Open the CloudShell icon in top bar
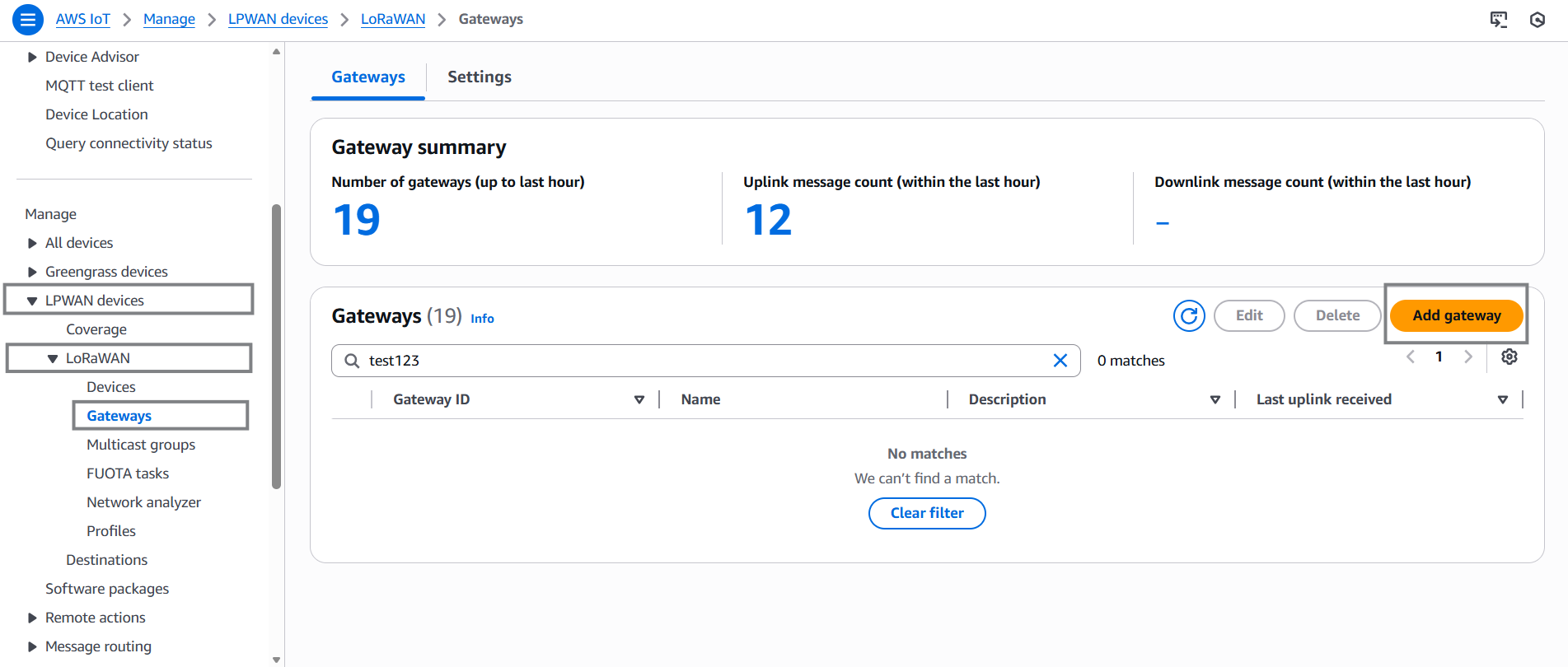 pyautogui.click(x=1499, y=20)
